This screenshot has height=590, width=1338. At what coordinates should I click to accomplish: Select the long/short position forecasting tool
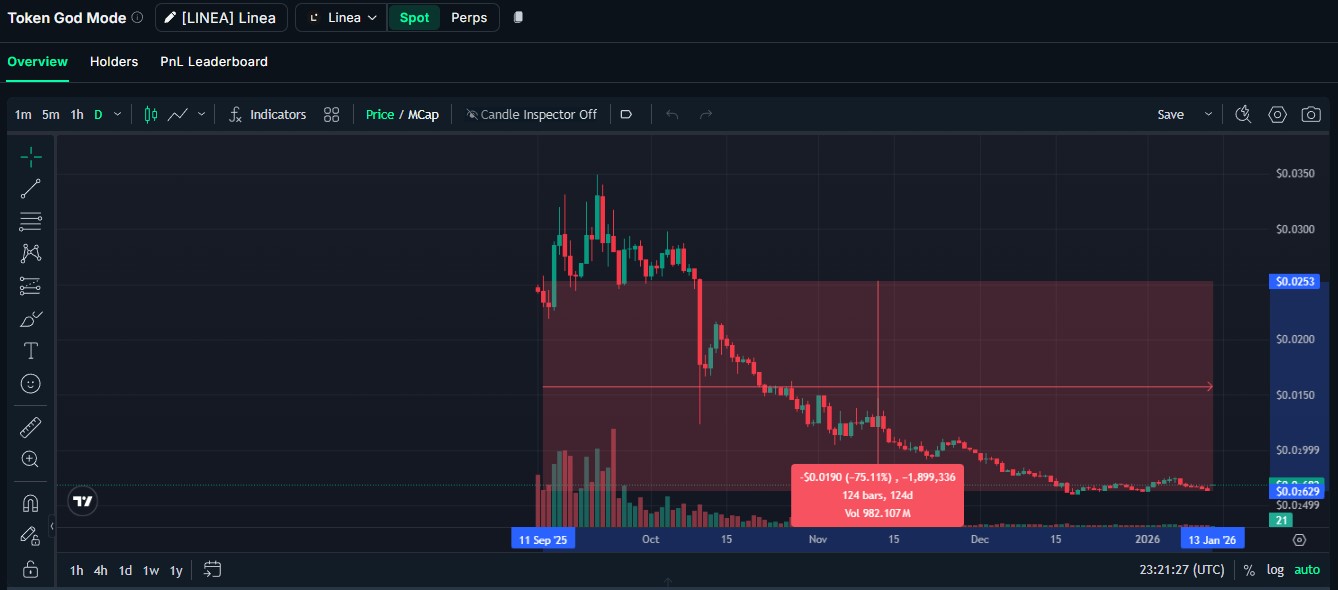click(31, 286)
